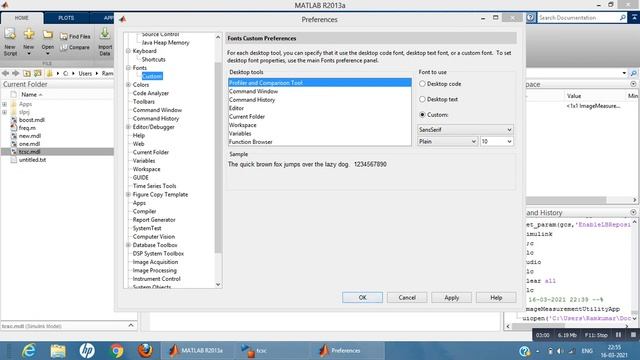Select the highlighted tcsc.mdl file
The height and width of the screenshot is (360, 640).
[x=57, y=151]
